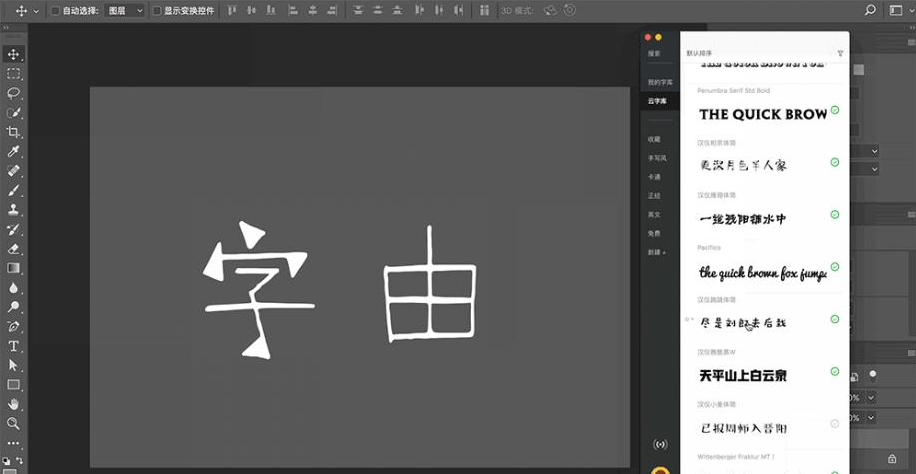Select the Path Selection tool
This screenshot has height=474, width=916.
coord(13,365)
